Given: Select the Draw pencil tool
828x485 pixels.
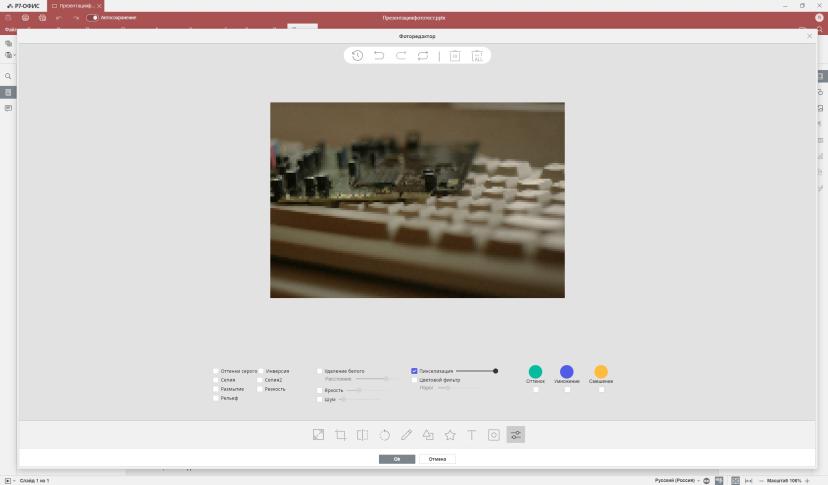Looking at the screenshot, I should [x=406, y=435].
